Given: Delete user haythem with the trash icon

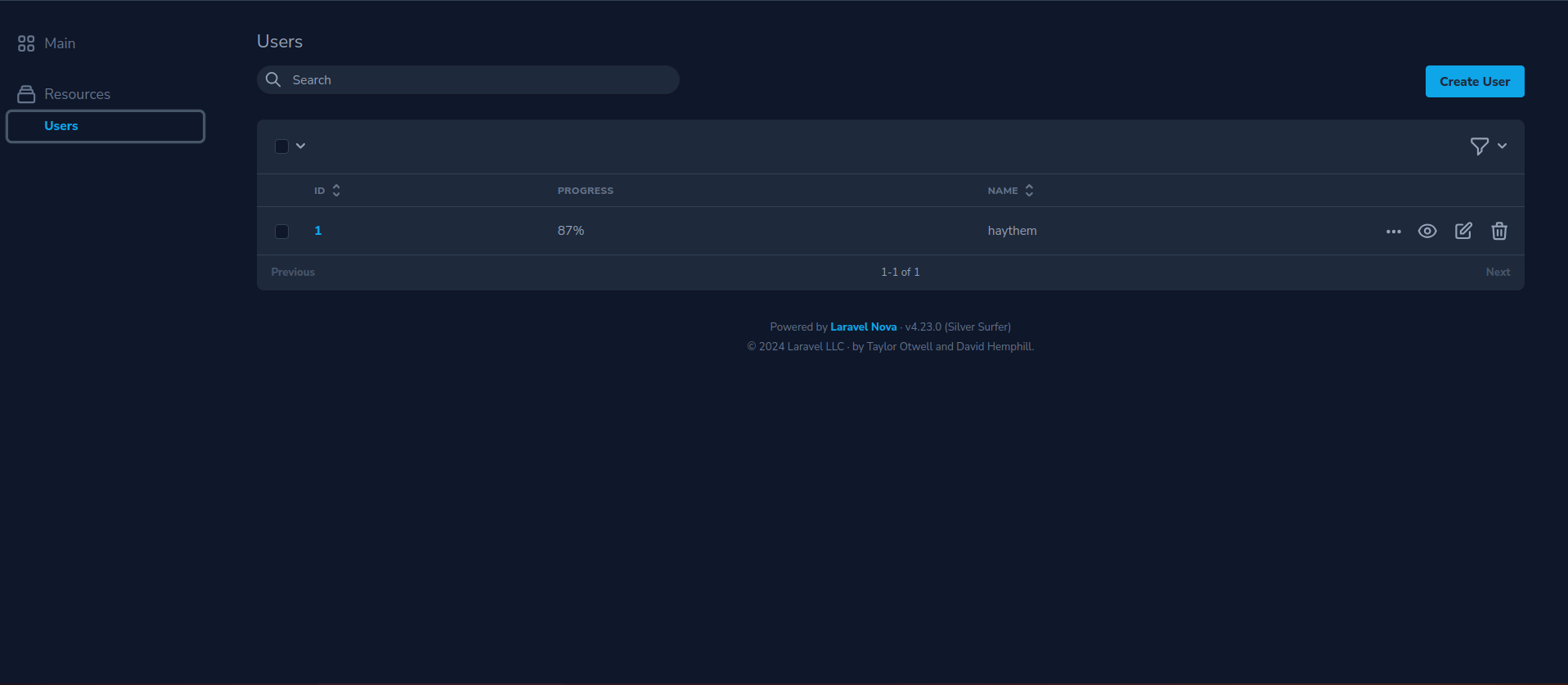Looking at the screenshot, I should (1498, 232).
